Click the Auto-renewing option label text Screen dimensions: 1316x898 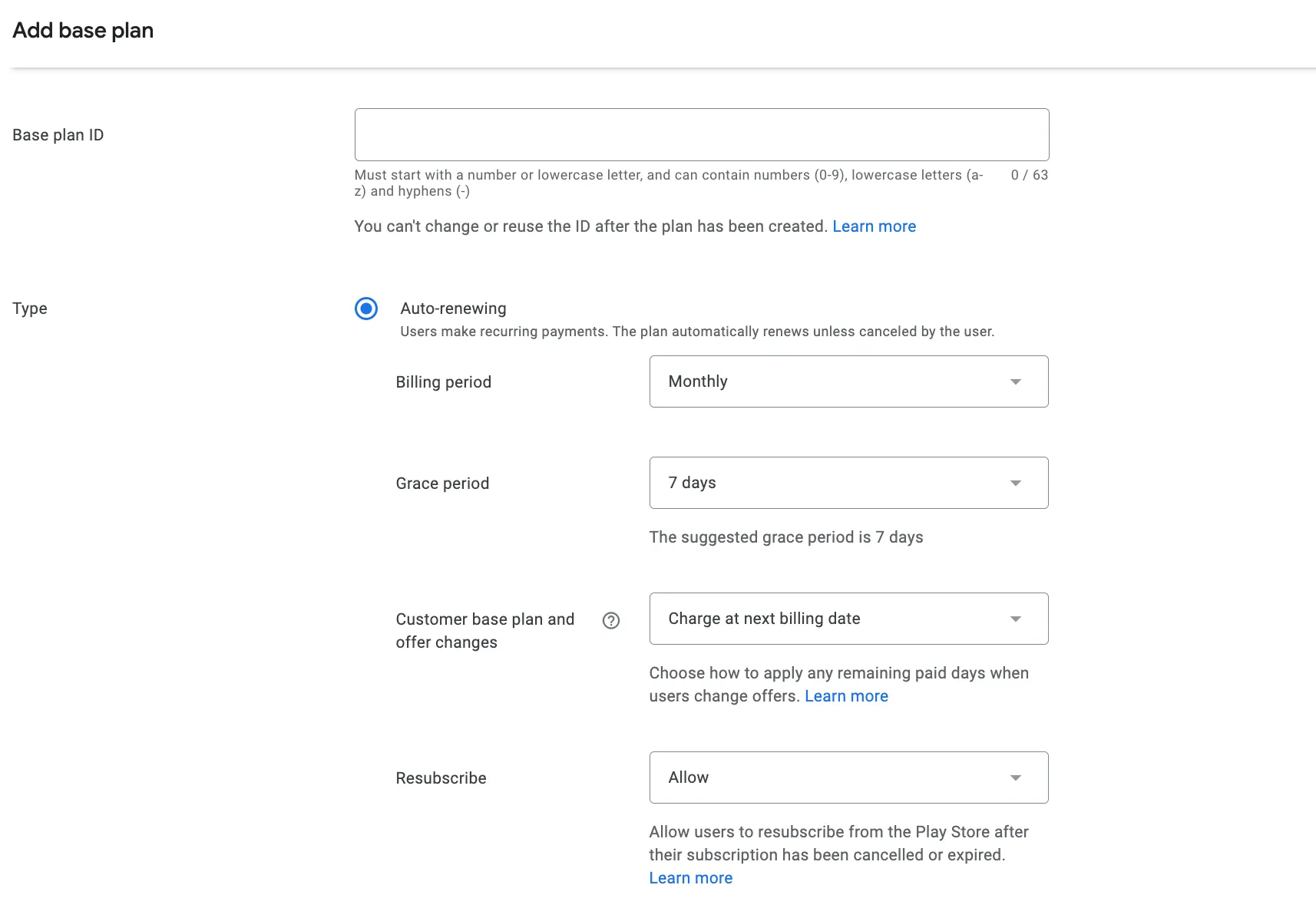(x=453, y=309)
